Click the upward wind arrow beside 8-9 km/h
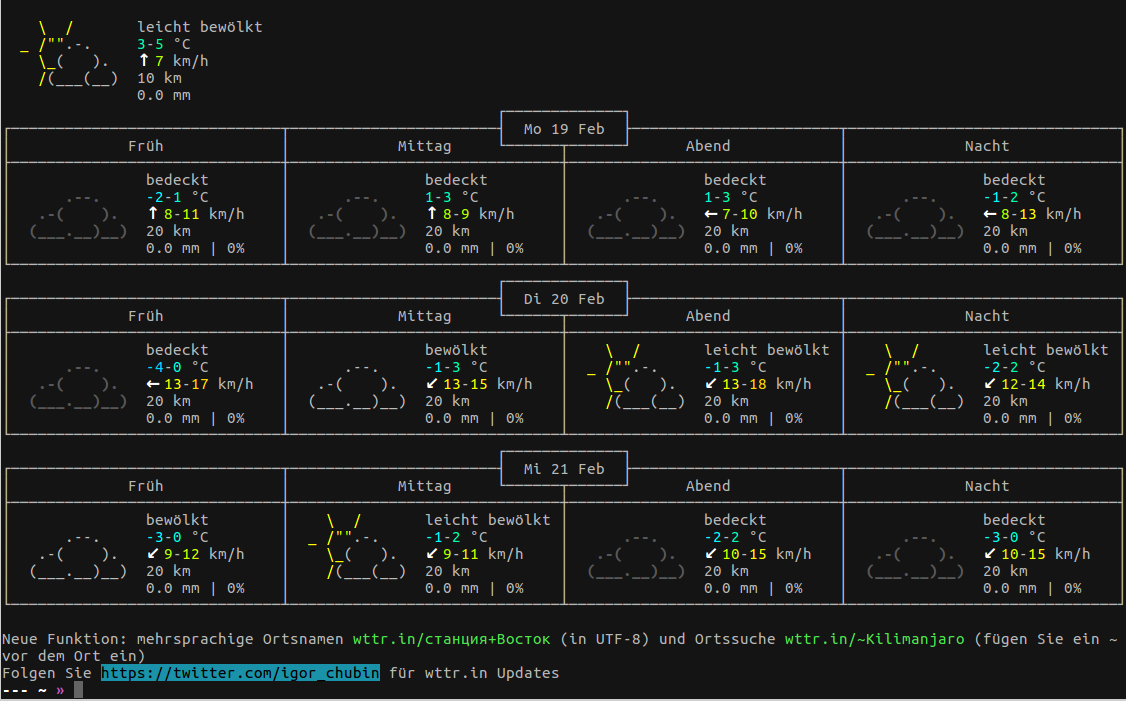 pyautogui.click(x=432, y=213)
